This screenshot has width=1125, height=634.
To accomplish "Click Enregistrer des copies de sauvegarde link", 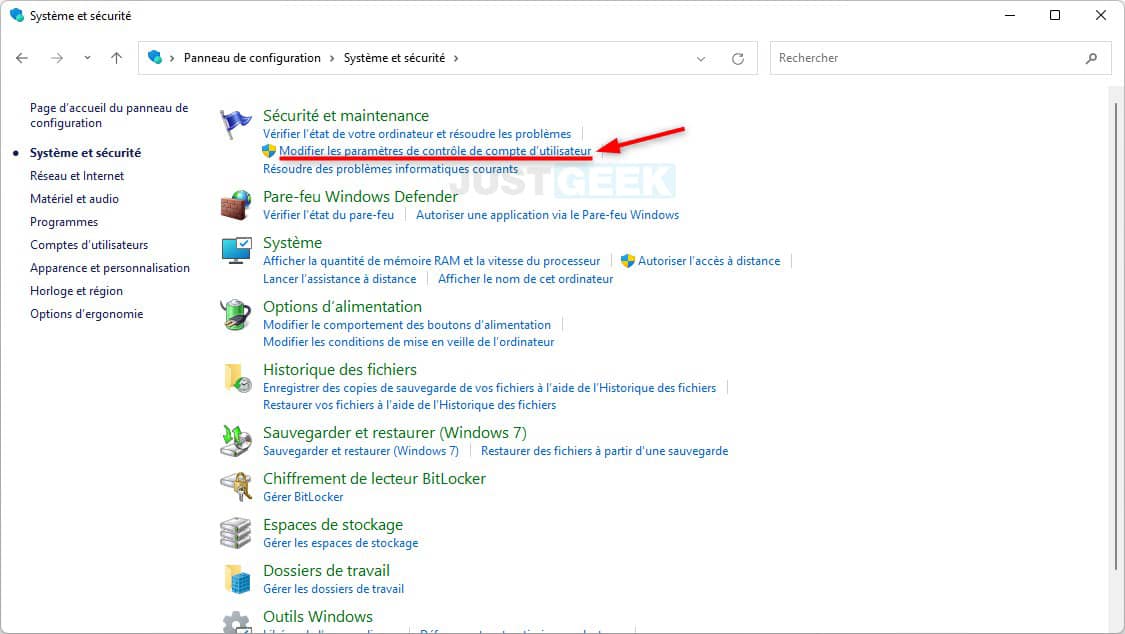I will 489,387.
